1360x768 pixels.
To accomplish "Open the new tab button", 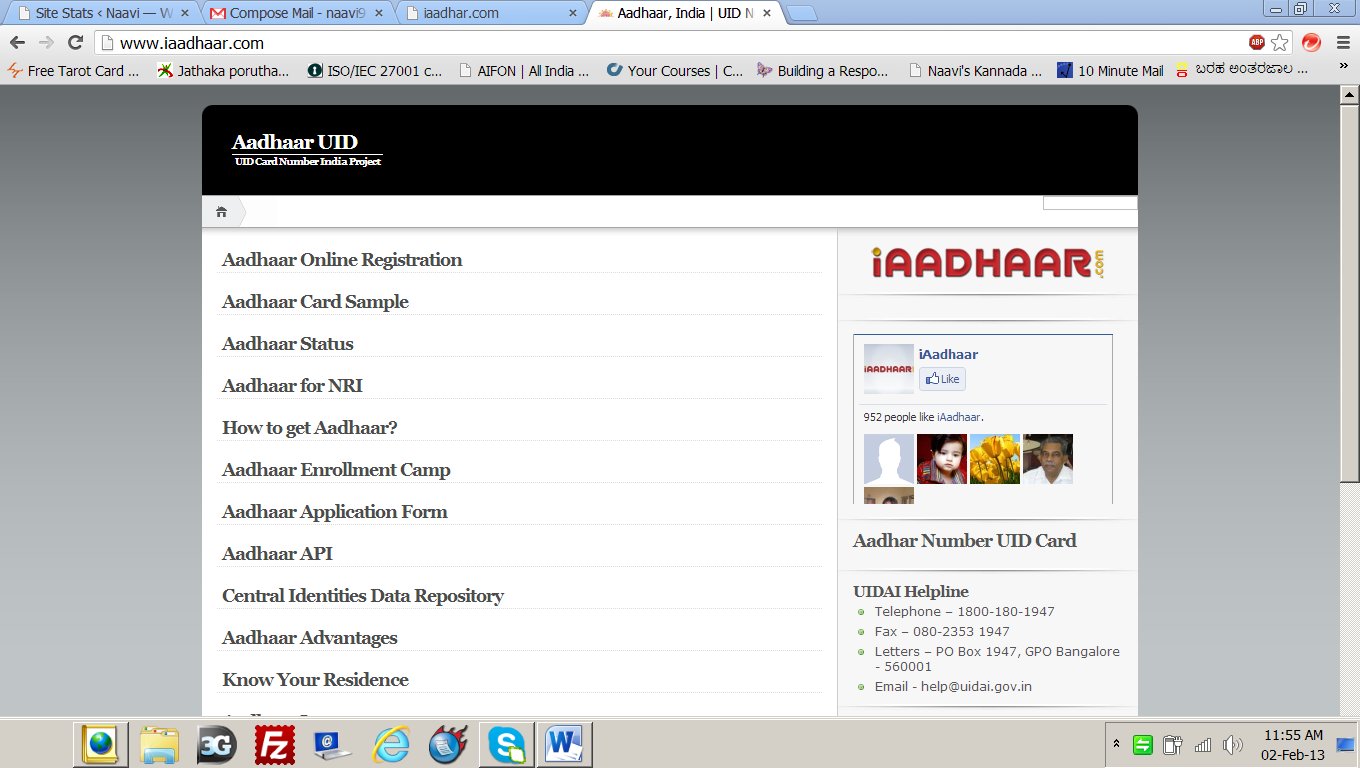I will click(x=801, y=14).
